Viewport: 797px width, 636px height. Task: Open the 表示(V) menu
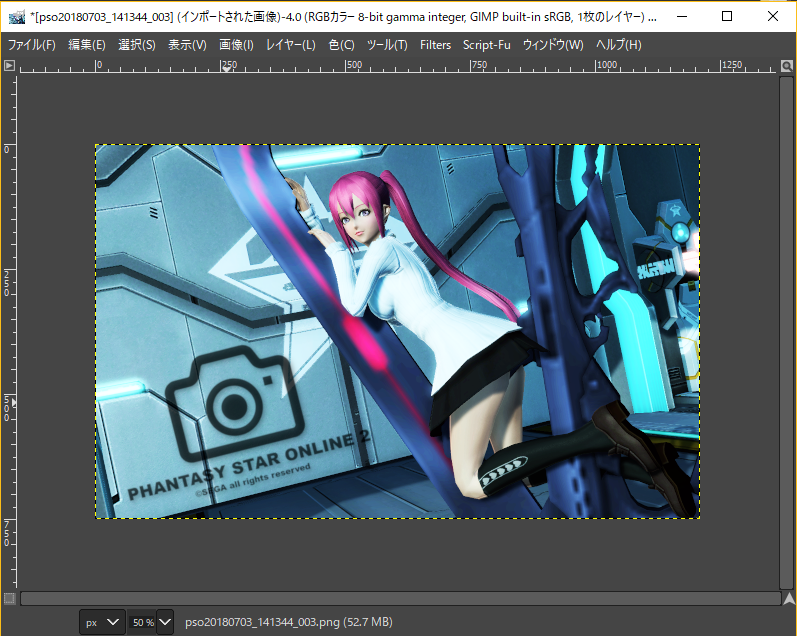pyautogui.click(x=187, y=45)
